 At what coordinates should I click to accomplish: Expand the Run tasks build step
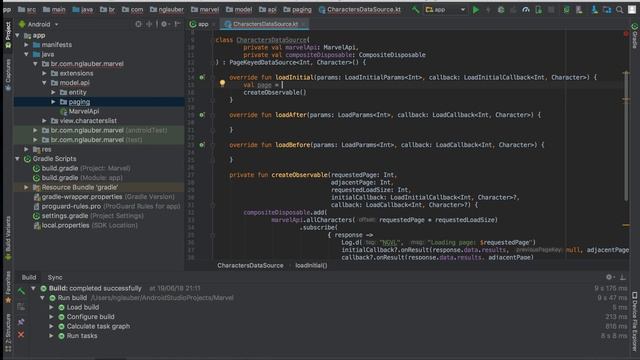pos(51,336)
